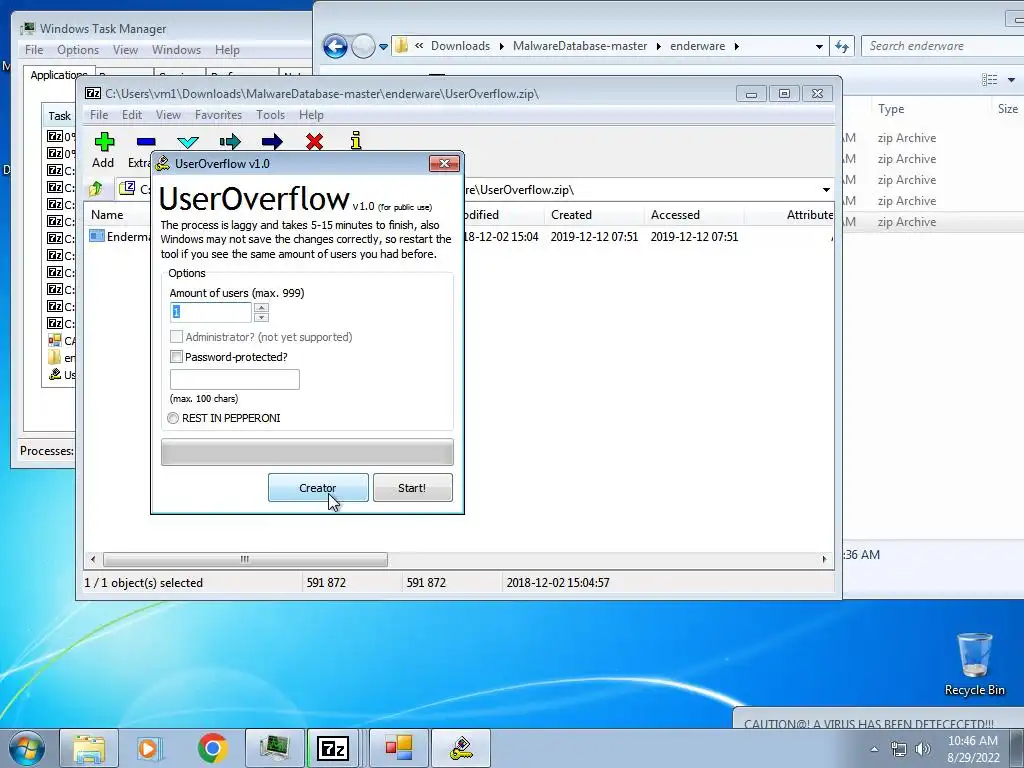Open the 7-Zip View menu
1024x768 pixels.
[x=168, y=115]
